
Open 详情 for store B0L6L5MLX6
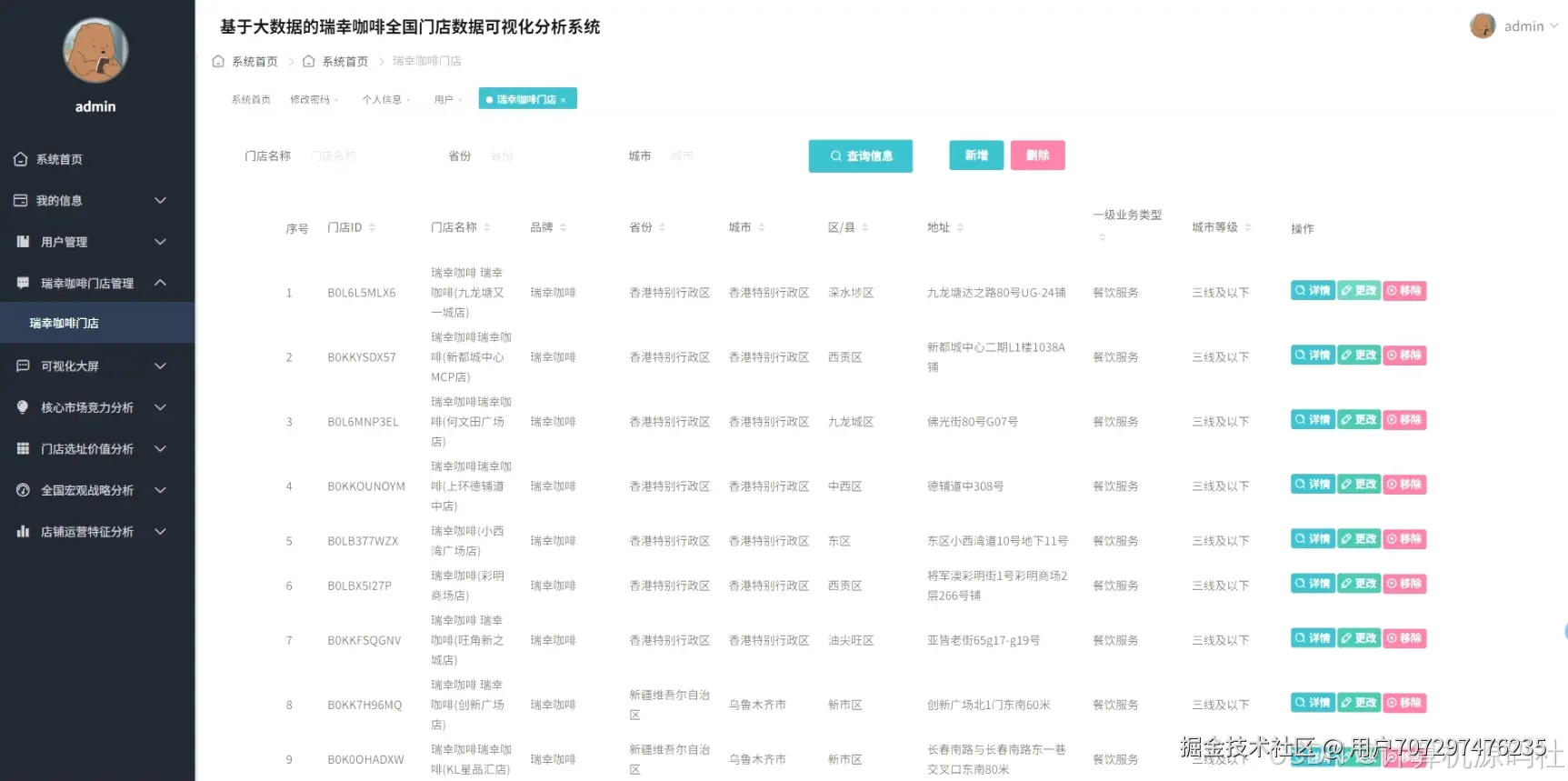pos(1313,291)
